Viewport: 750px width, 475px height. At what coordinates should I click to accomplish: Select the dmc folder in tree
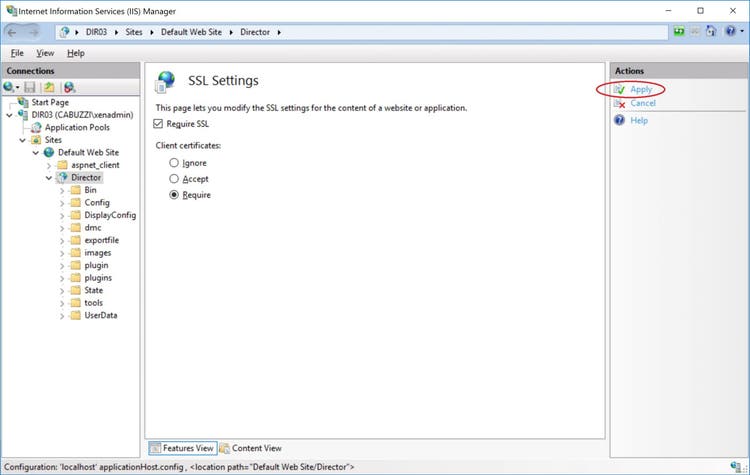93,228
